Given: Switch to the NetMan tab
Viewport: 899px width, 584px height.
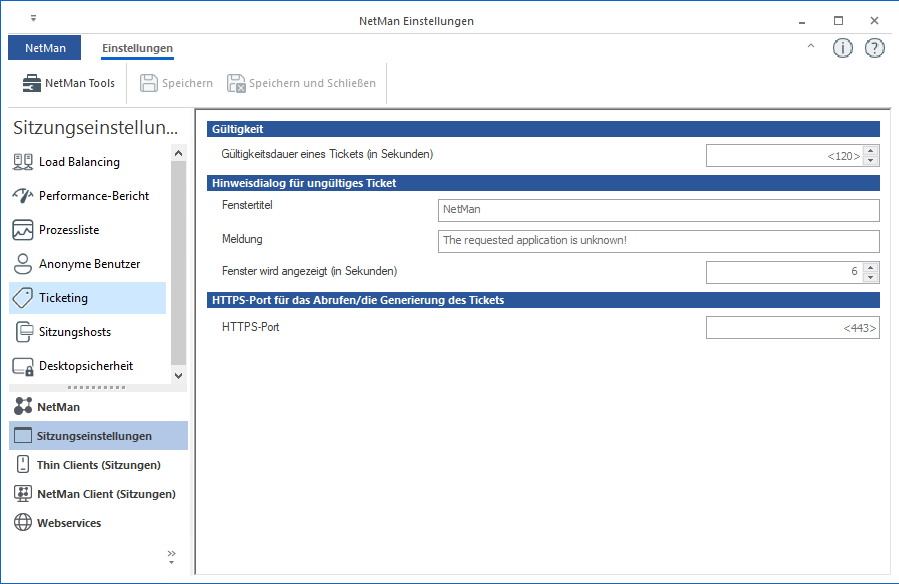Looking at the screenshot, I should coord(44,47).
